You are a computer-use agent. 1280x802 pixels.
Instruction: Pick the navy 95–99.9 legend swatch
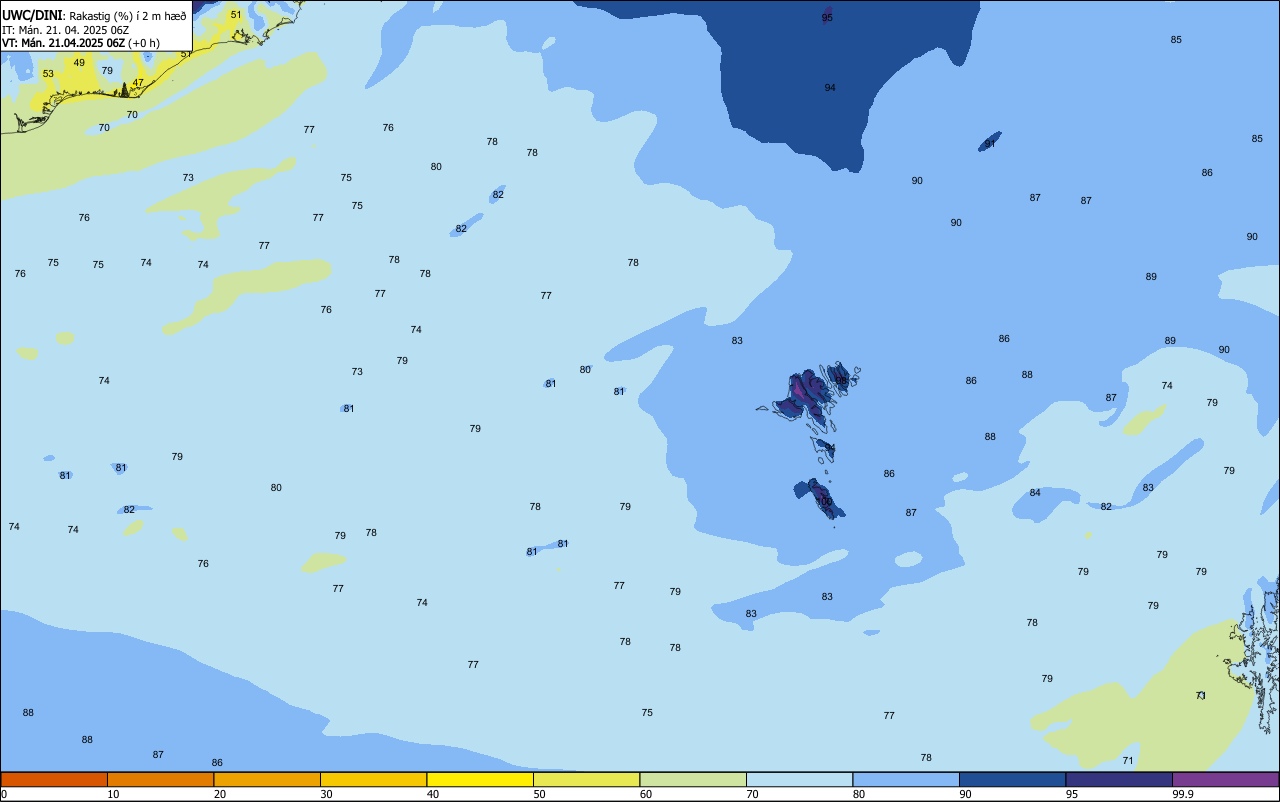click(1119, 779)
